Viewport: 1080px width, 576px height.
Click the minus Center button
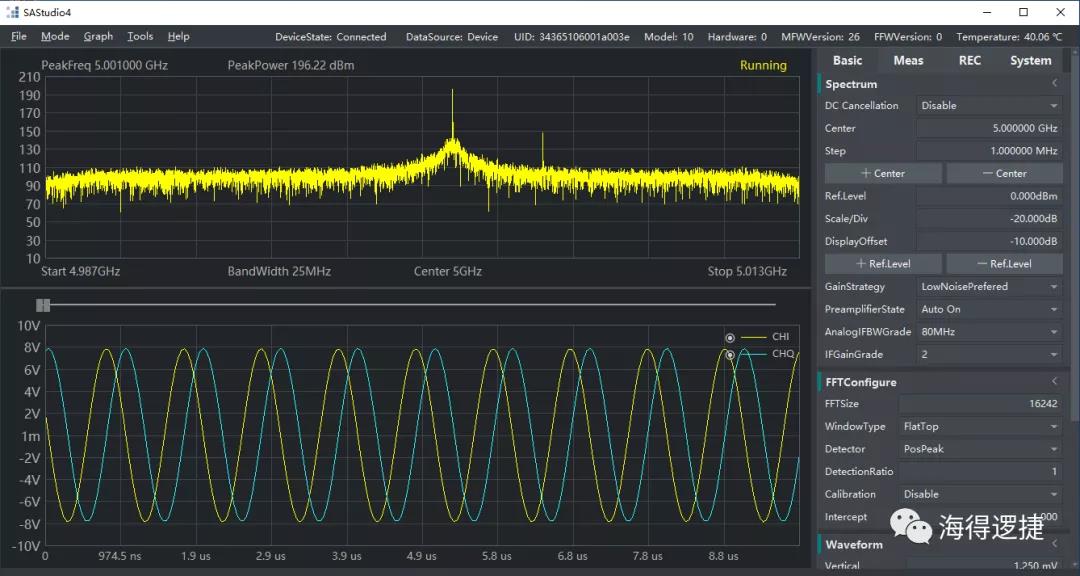[x=1005, y=174]
